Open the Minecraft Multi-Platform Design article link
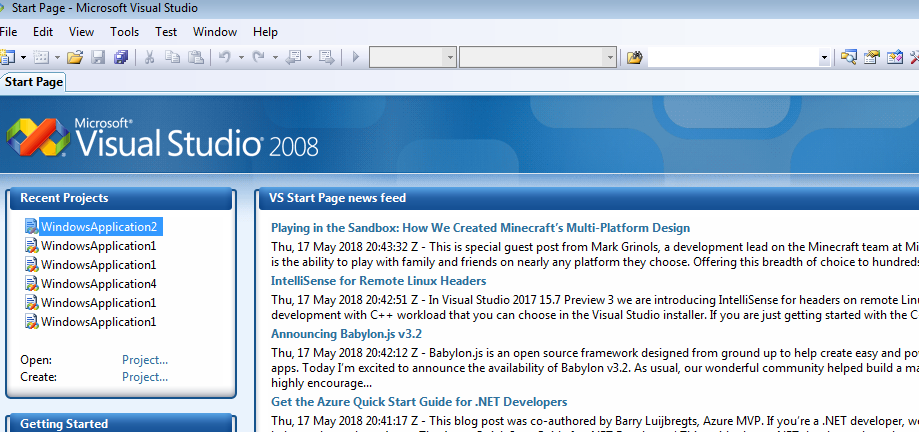 coord(480,228)
